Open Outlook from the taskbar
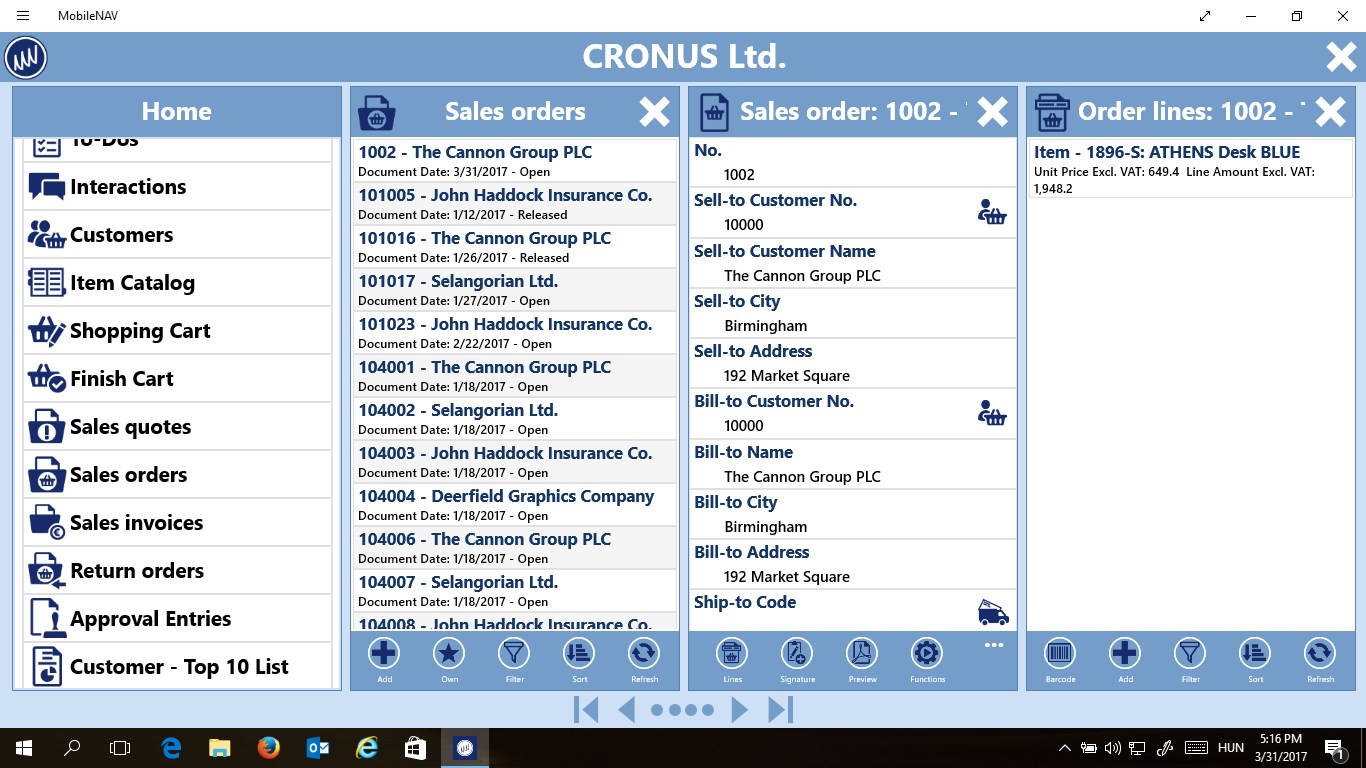 [x=318, y=747]
